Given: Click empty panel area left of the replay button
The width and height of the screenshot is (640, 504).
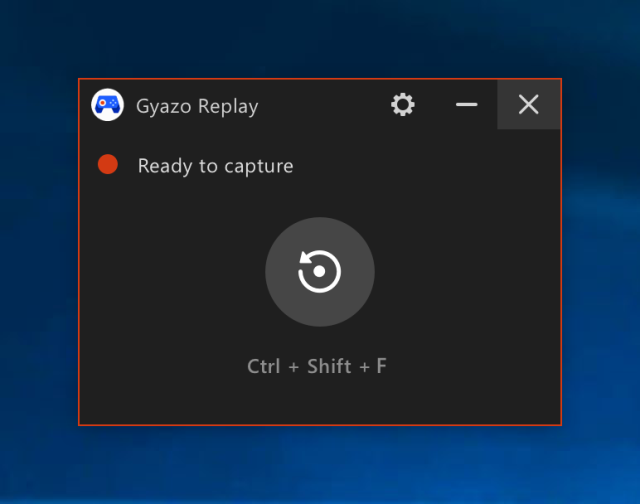Looking at the screenshot, I should (170, 272).
